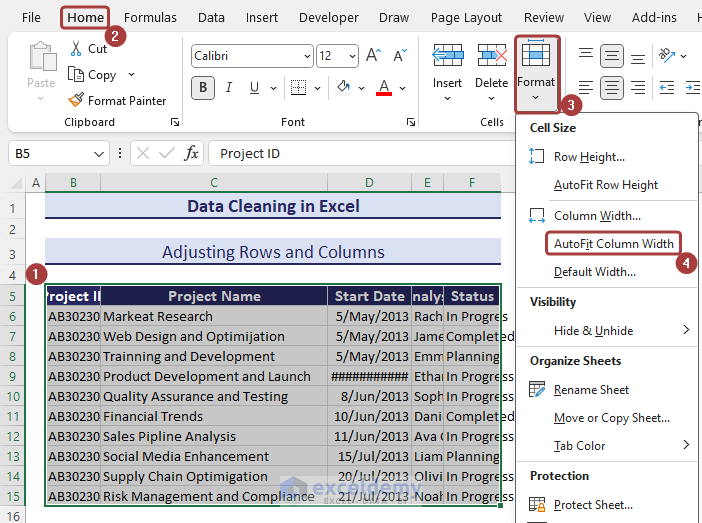
Task: Choose Move or Copy Sheet option
Action: pos(612,418)
